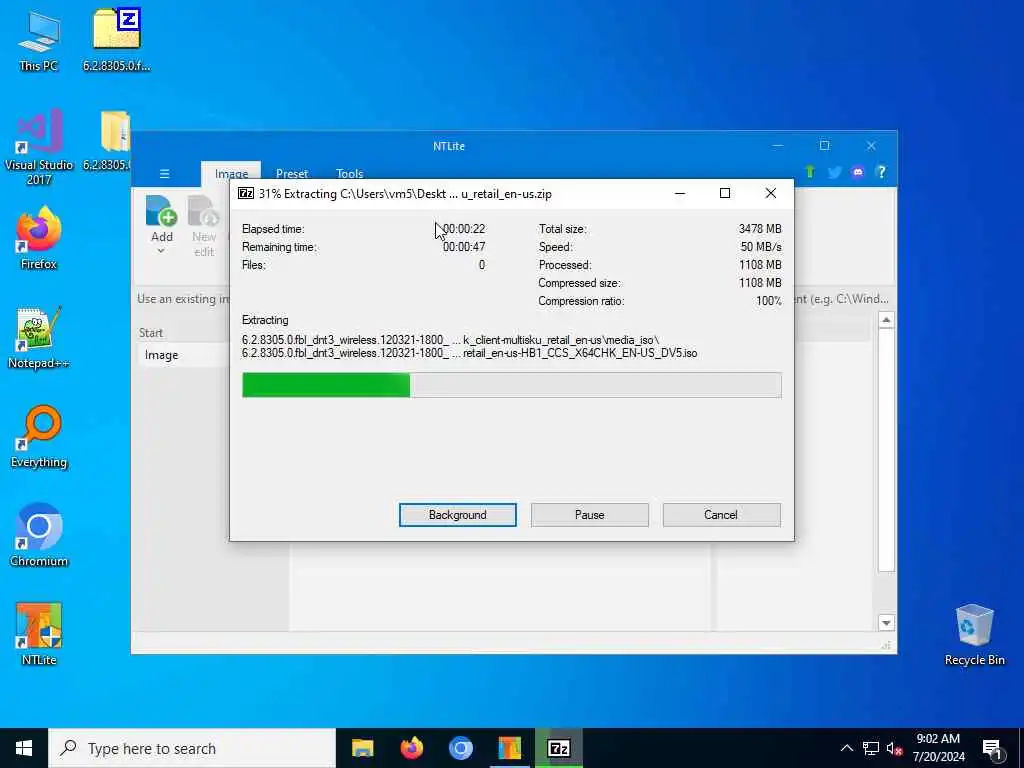The width and height of the screenshot is (1024, 768).
Task: Open the NTLite hamburger menu
Action: pyautogui.click(x=165, y=174)
